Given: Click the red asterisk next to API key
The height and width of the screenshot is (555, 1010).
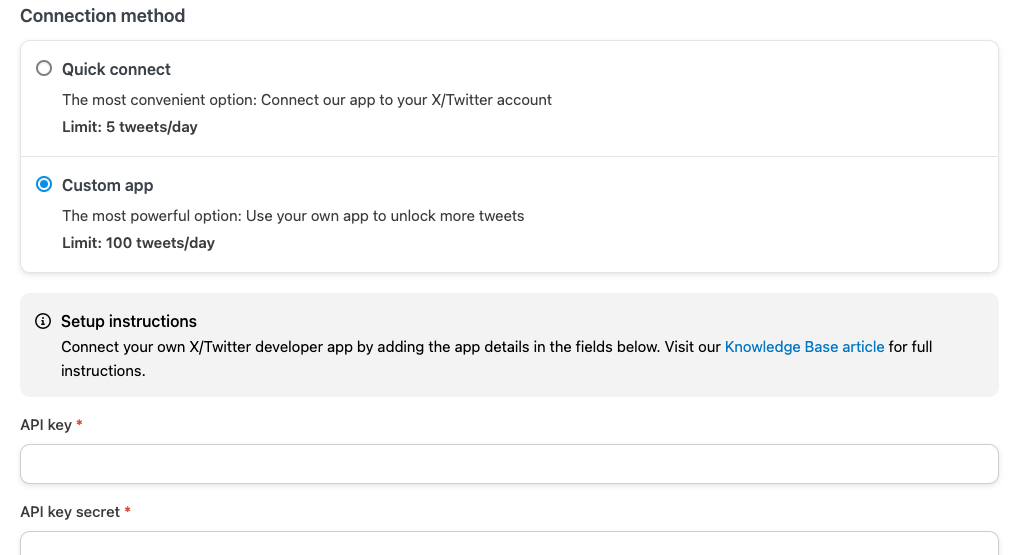Looking at the screenshot, I should tap(79, 425).
